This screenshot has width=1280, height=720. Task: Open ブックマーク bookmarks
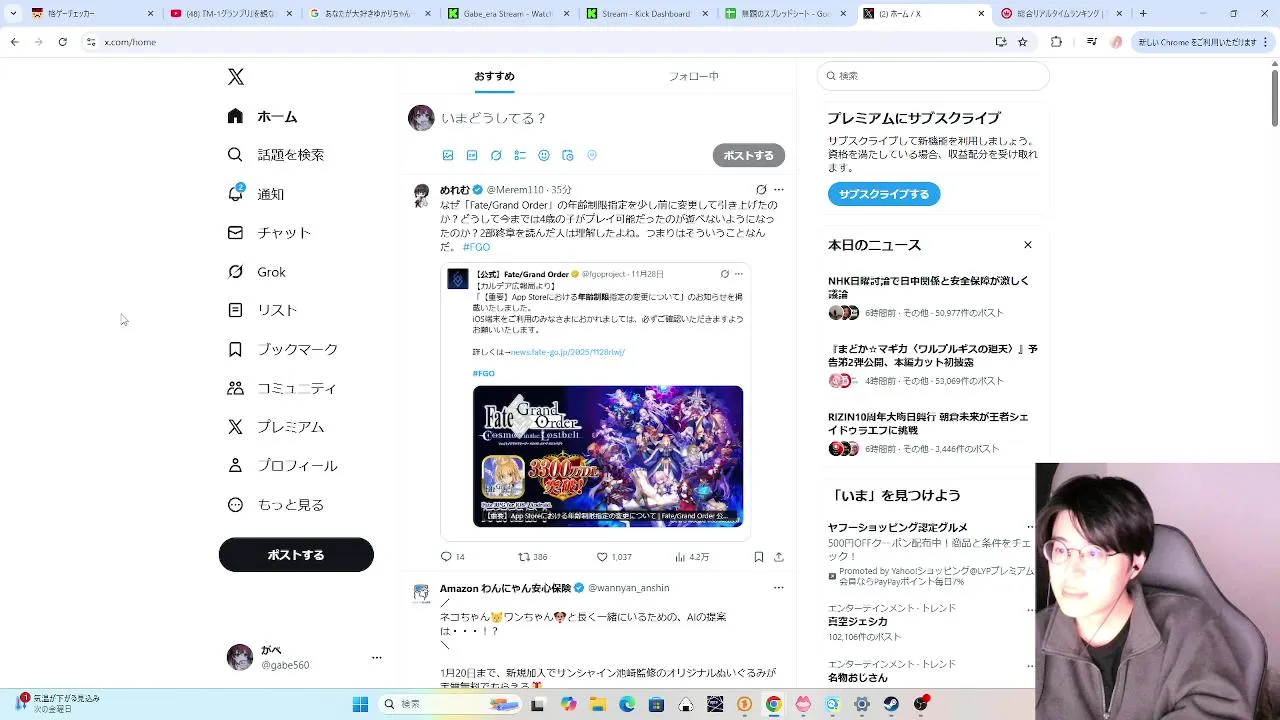pos(283,349)
